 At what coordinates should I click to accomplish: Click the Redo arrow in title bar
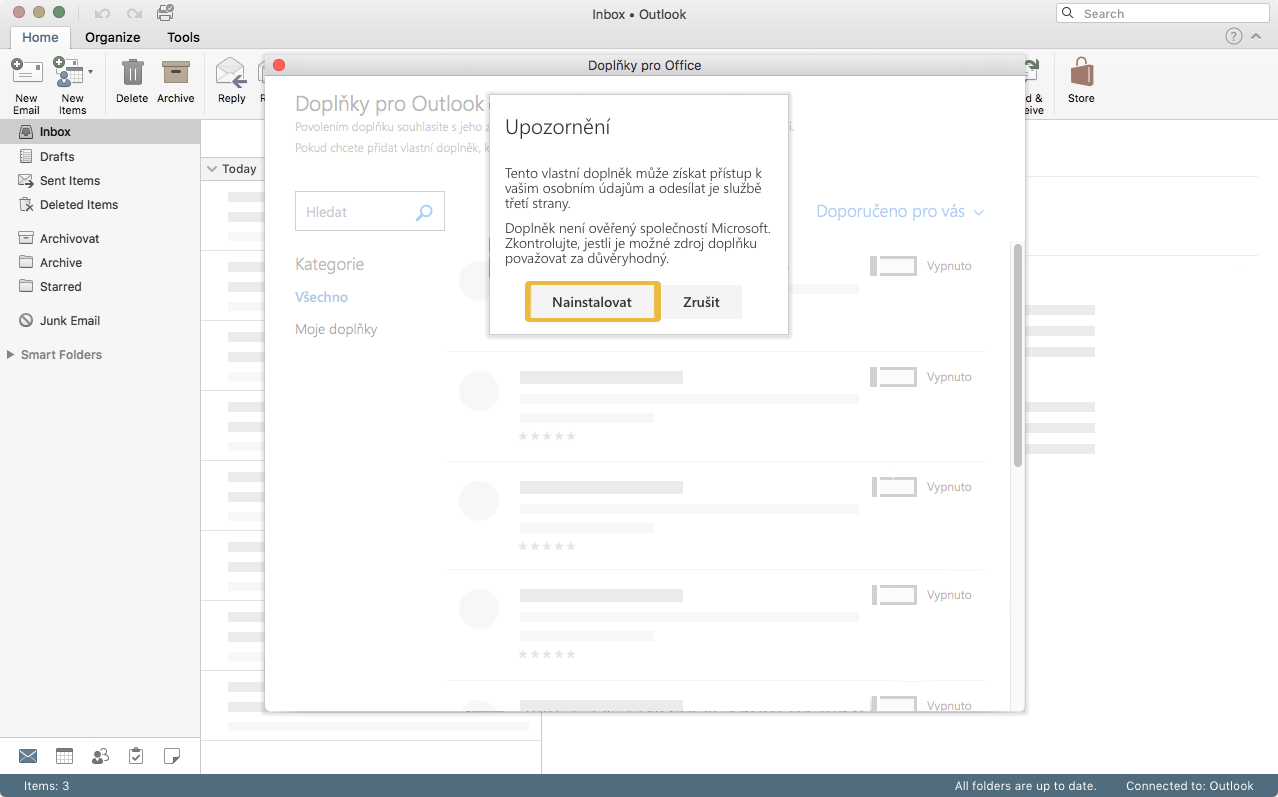(134, 14)
